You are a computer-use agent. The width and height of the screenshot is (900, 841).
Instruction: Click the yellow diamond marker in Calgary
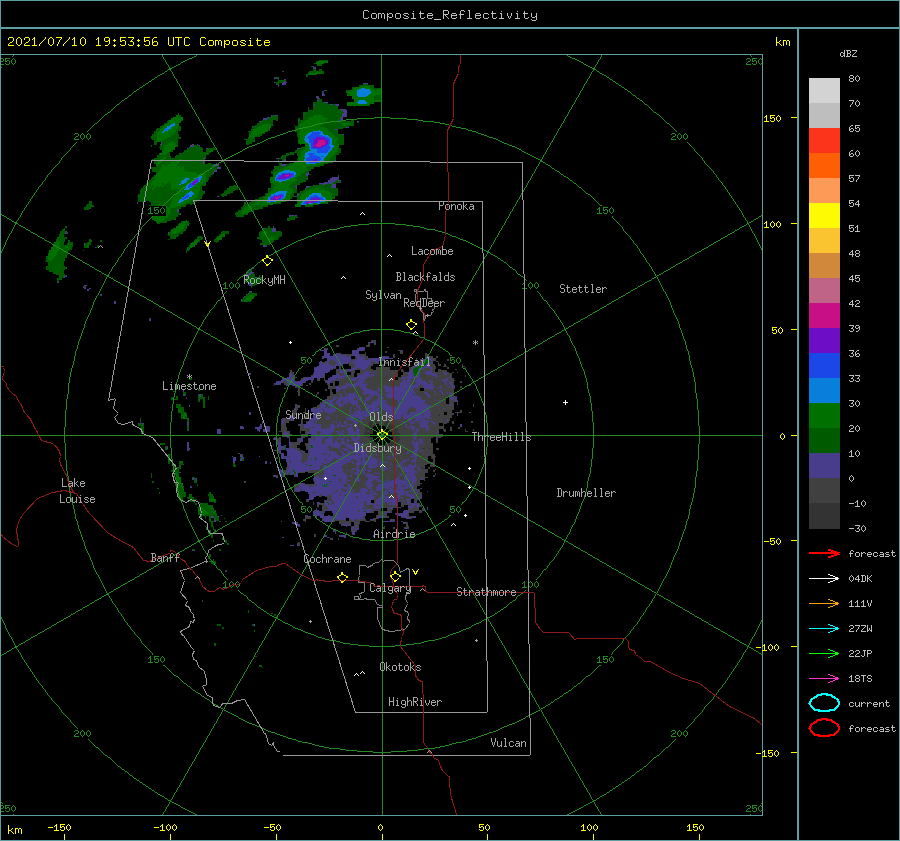[x=395, y=576]
